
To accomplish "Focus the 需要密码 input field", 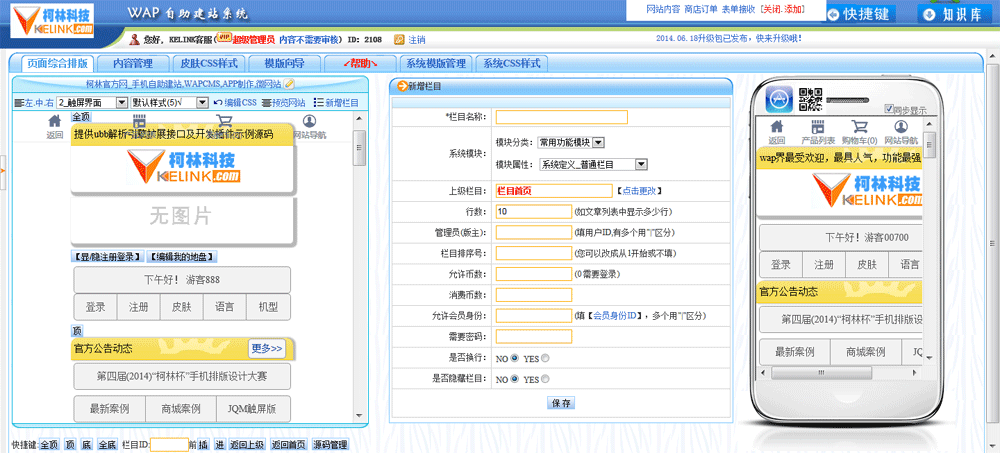I will click(x=534, y=336).
